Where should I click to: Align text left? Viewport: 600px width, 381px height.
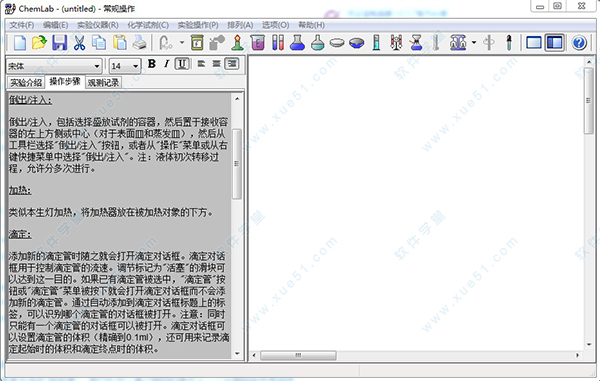[201, 64]
